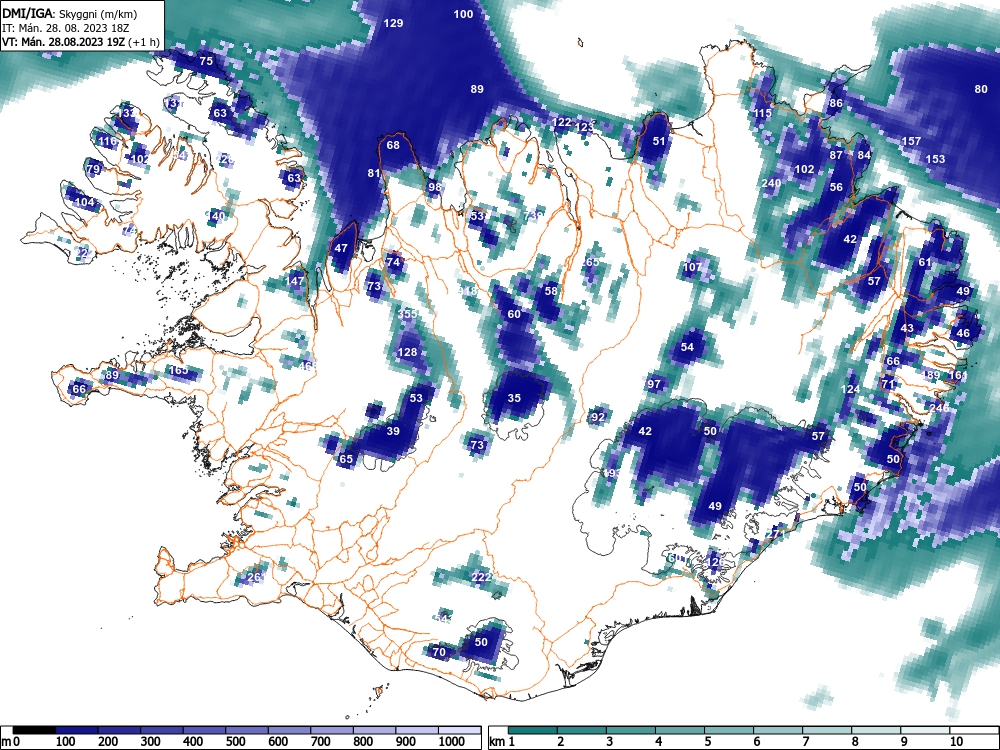Viewport: 1000px width, 750px height.
Task: Click the visibility value 265
Action: point(591,262)
